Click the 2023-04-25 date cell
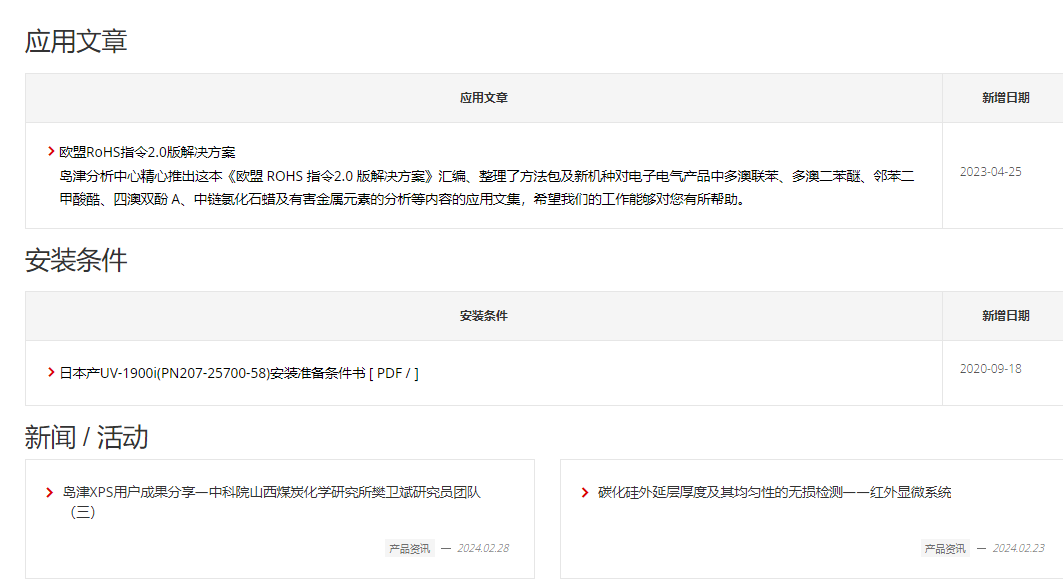The height and width of the screenshot is (586, 1063). 990,172
